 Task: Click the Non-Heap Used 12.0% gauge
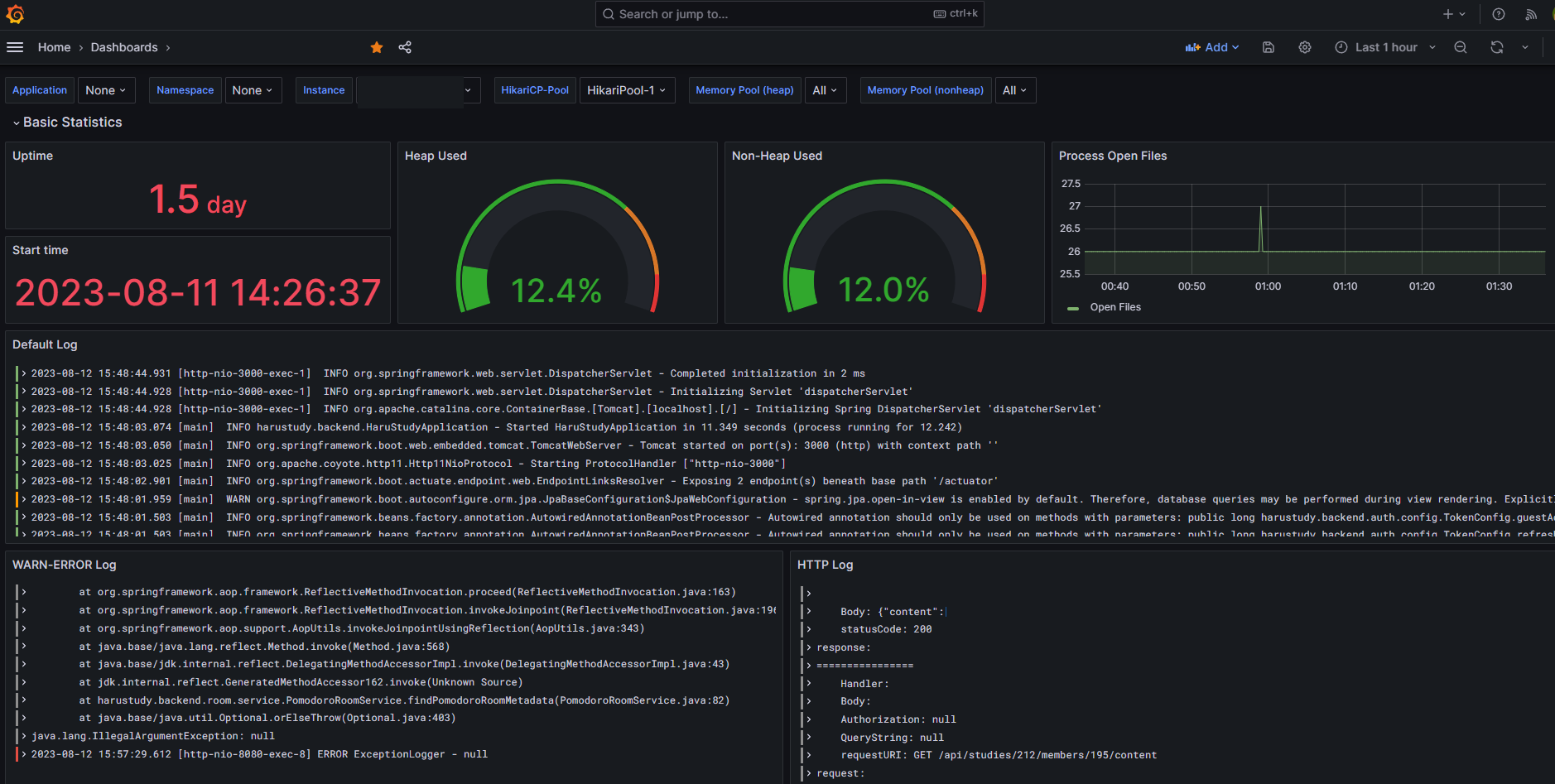click(x=884, y=247)
